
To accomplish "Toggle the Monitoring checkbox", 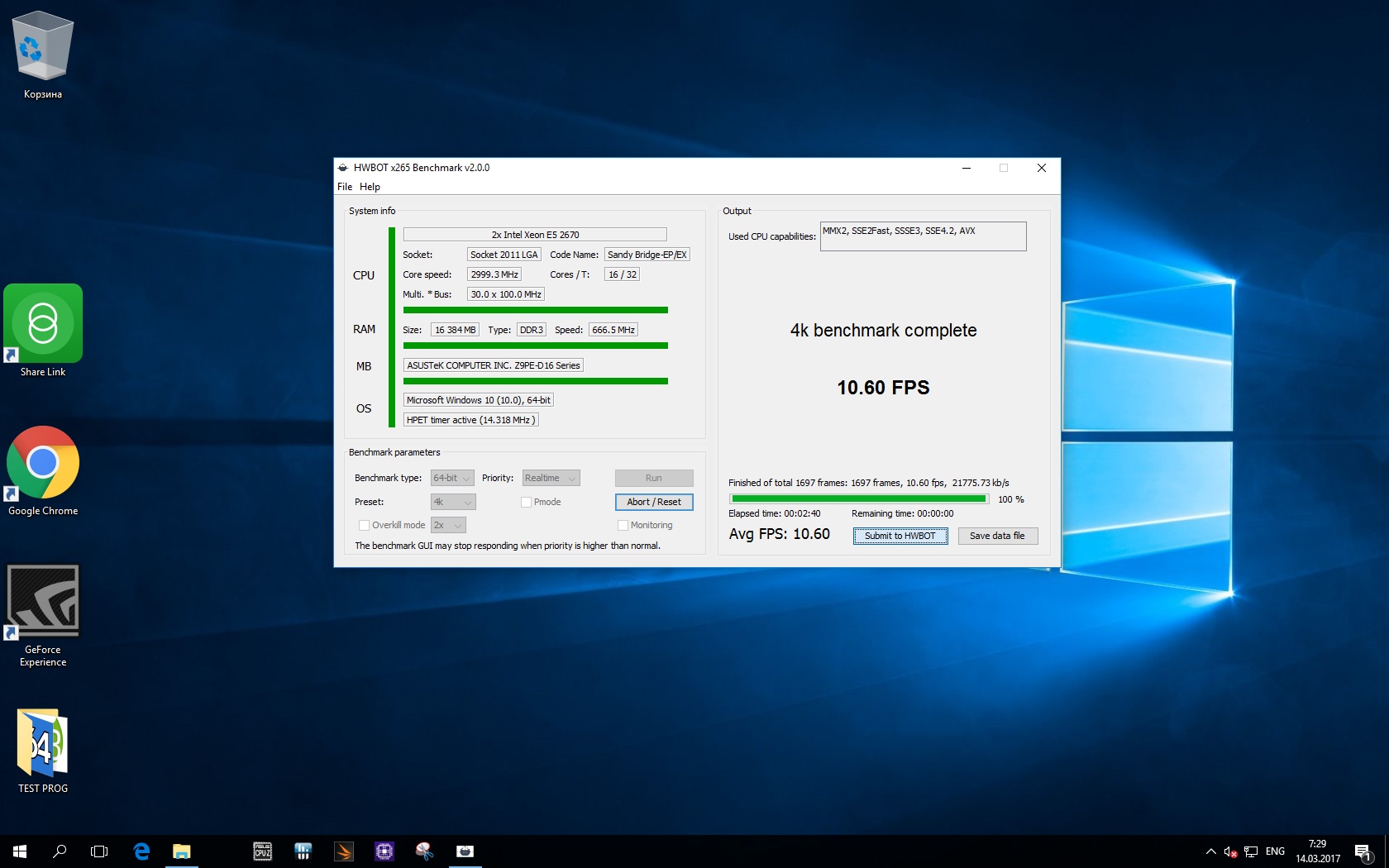I will [x=623, y=525].
